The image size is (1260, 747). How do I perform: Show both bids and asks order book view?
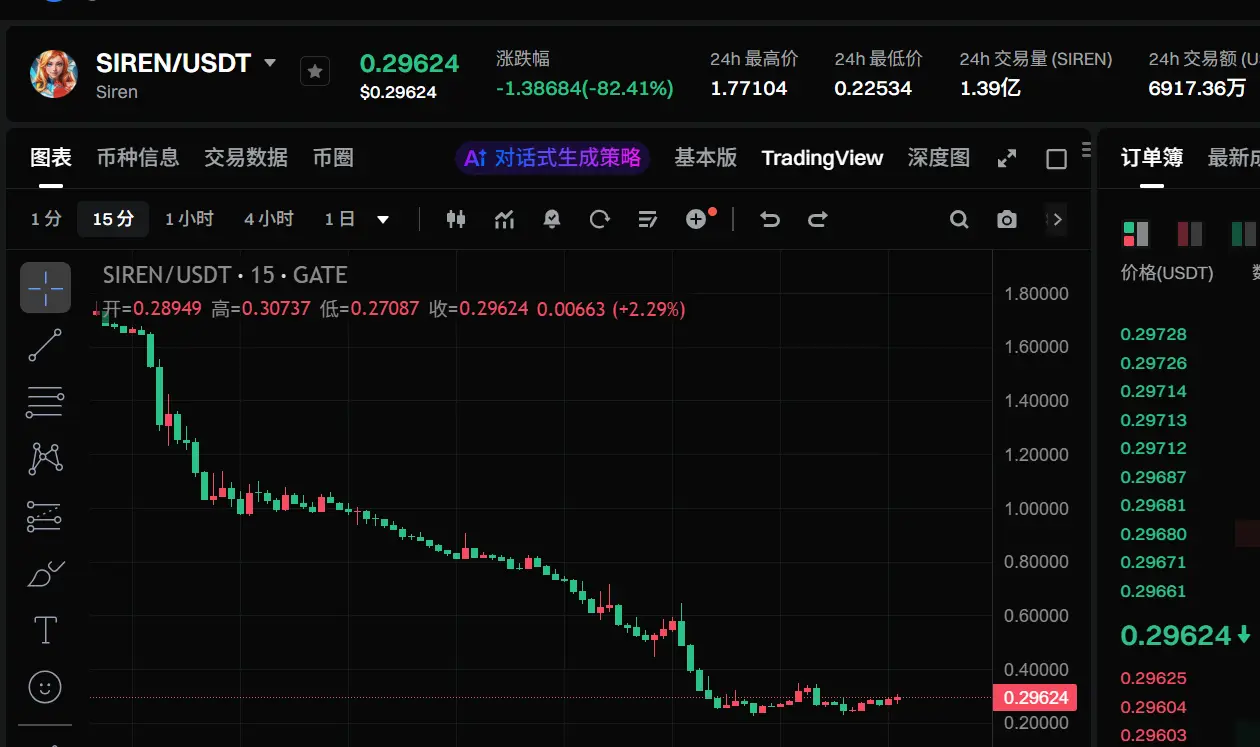coord(1136,234)
